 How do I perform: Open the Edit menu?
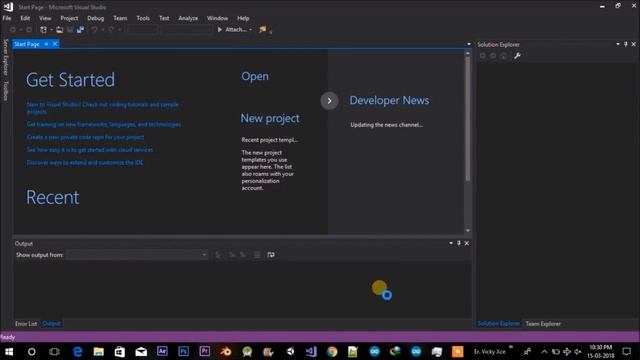(25, 18)
